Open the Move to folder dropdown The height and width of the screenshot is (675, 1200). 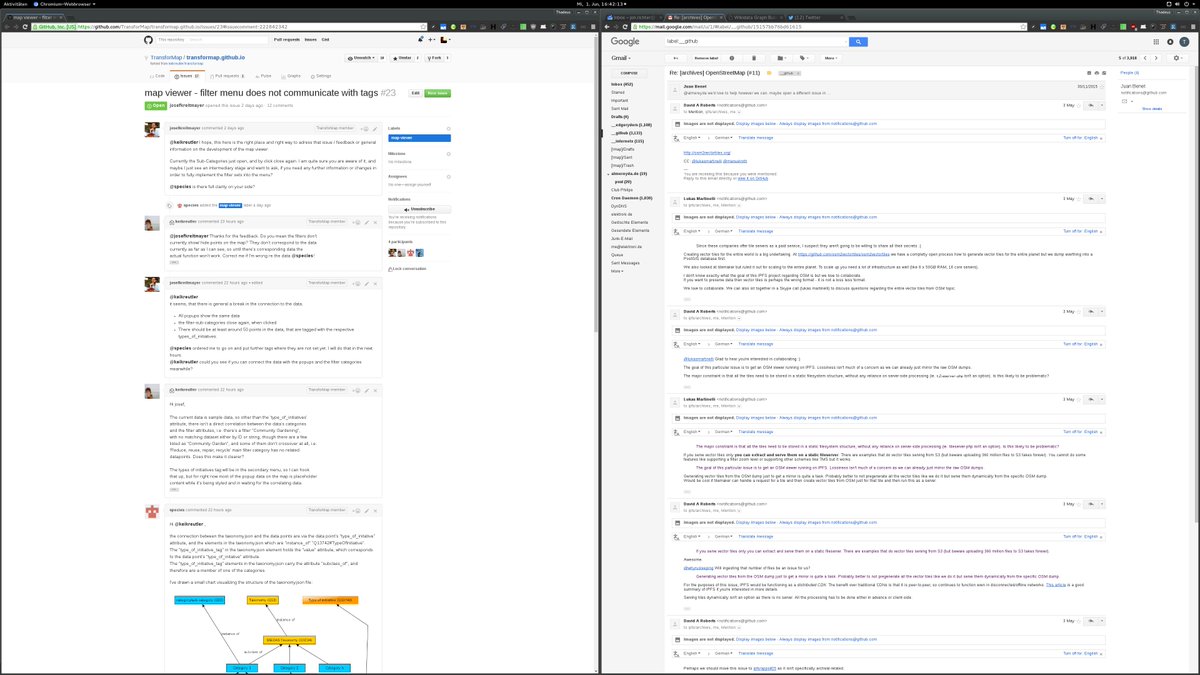[781, 58]
